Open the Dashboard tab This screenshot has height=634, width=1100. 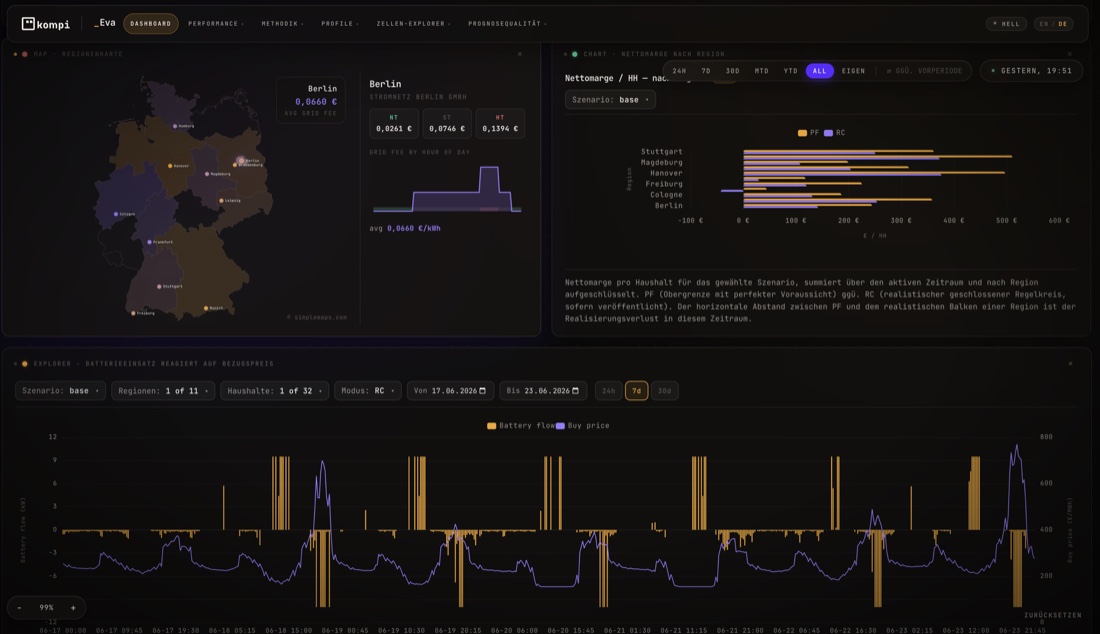(151, 24)
